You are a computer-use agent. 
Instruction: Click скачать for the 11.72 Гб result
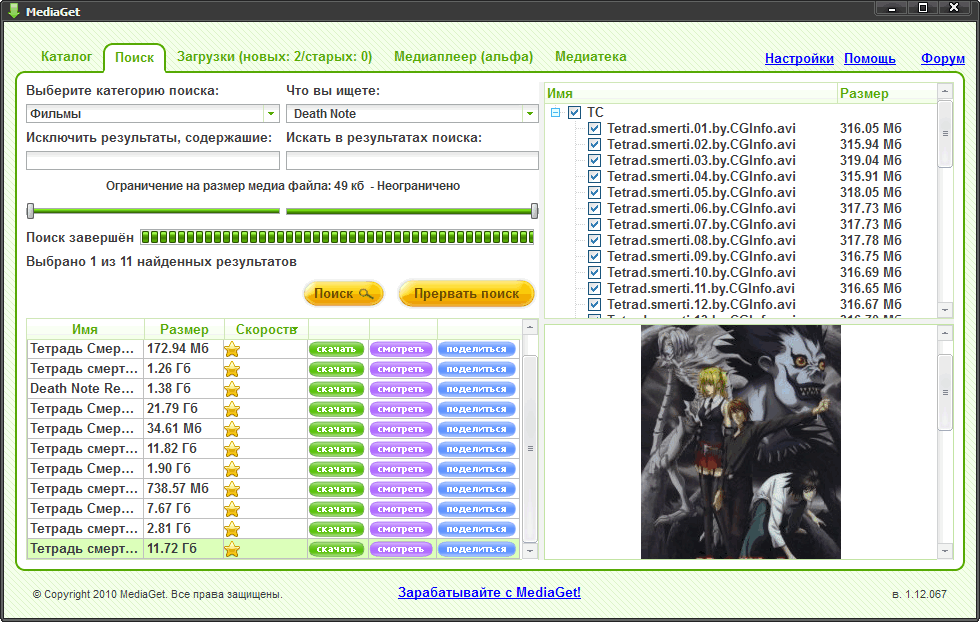(x=336, y=549)
